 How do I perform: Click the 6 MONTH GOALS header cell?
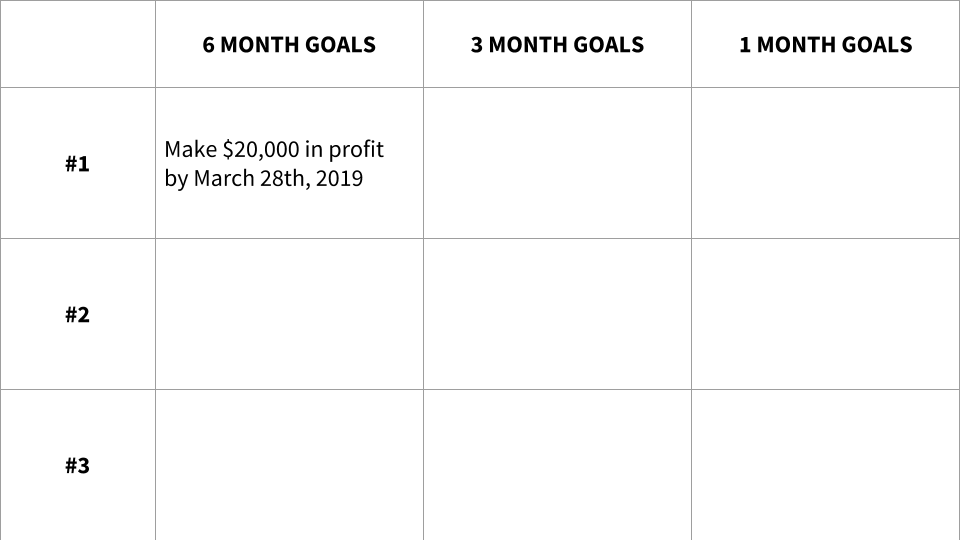(x=289, y=44)
